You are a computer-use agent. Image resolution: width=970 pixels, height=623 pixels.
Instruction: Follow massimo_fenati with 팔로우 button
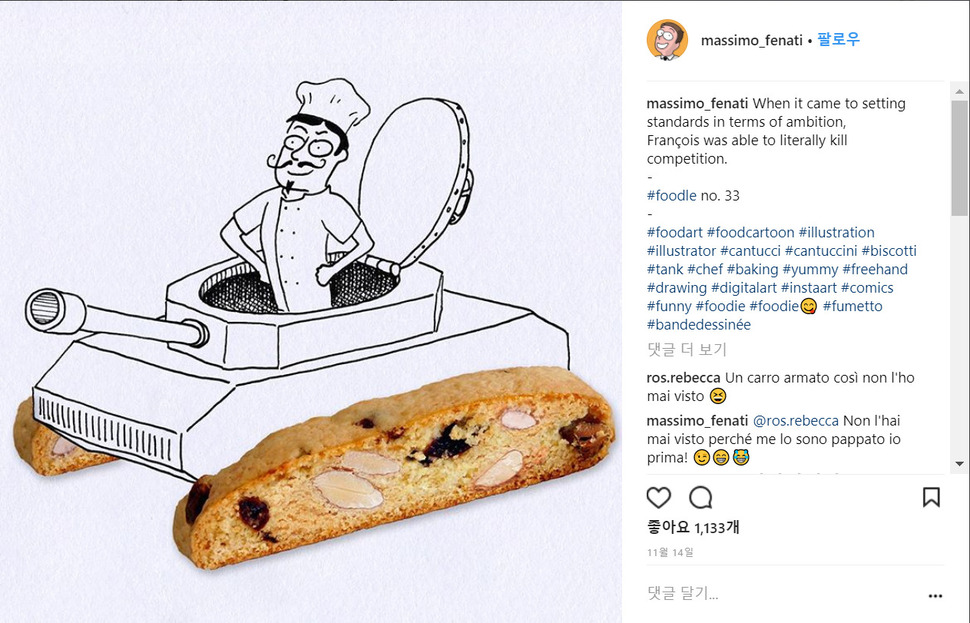pyautogui.click(x=838, y=40)
